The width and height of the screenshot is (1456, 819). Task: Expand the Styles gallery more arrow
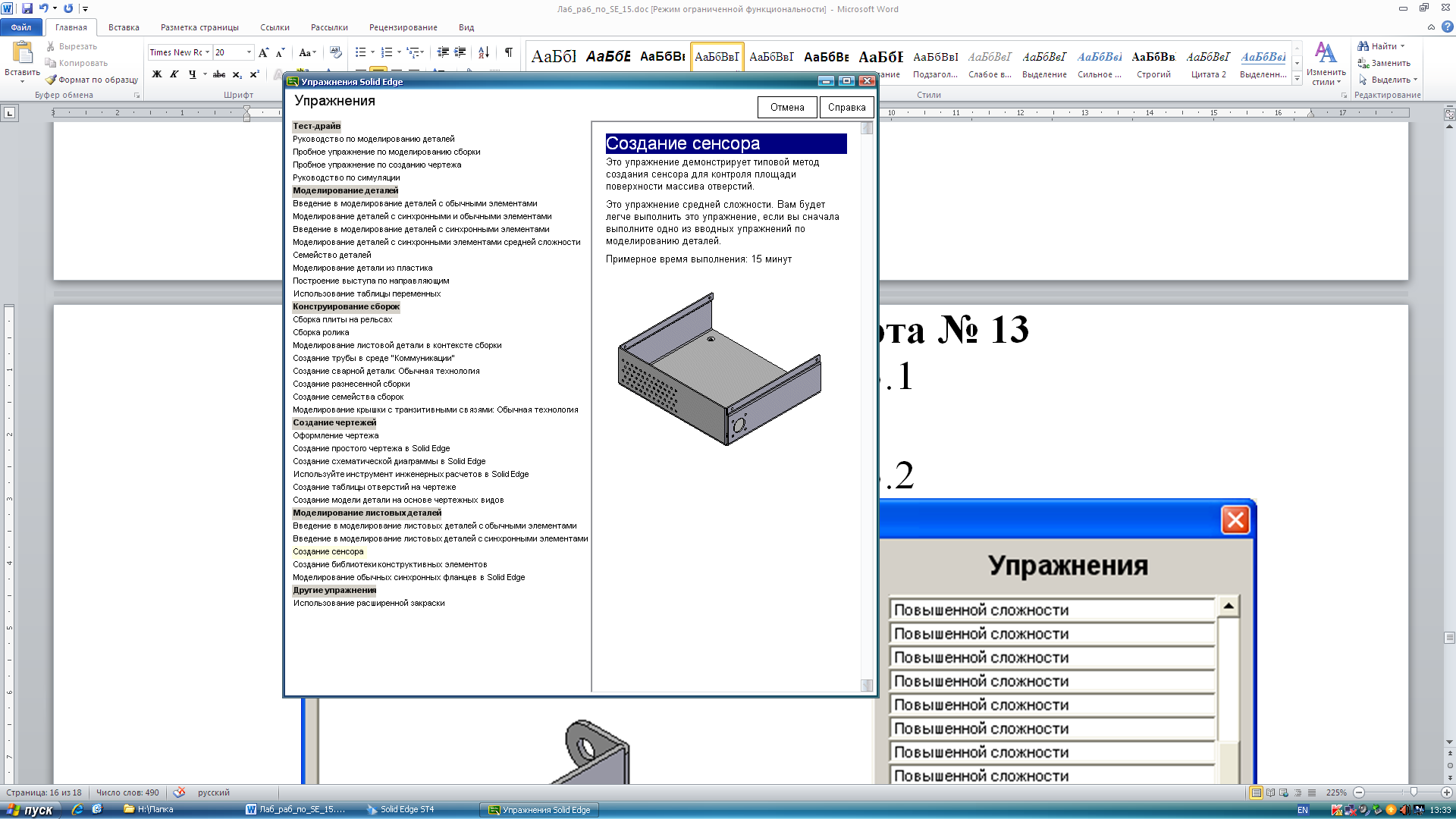point(1297,79)
